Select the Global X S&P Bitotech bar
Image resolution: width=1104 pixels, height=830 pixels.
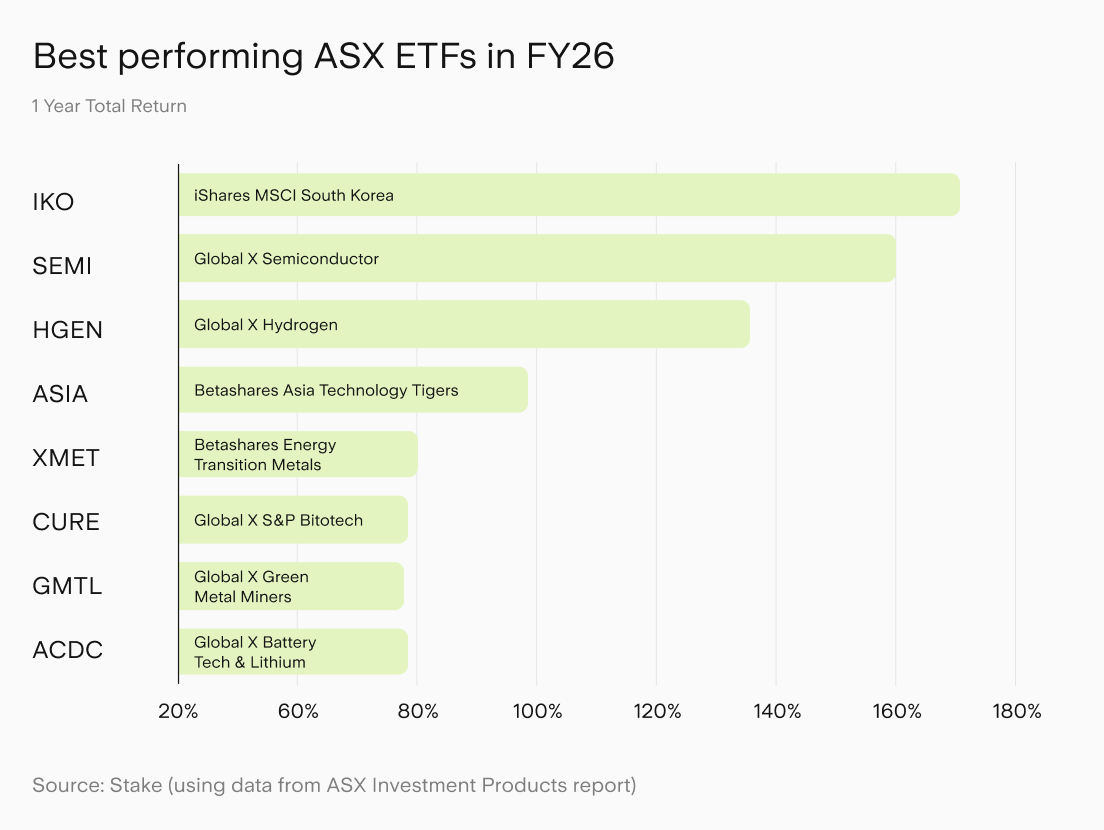(x=293, y=520)
